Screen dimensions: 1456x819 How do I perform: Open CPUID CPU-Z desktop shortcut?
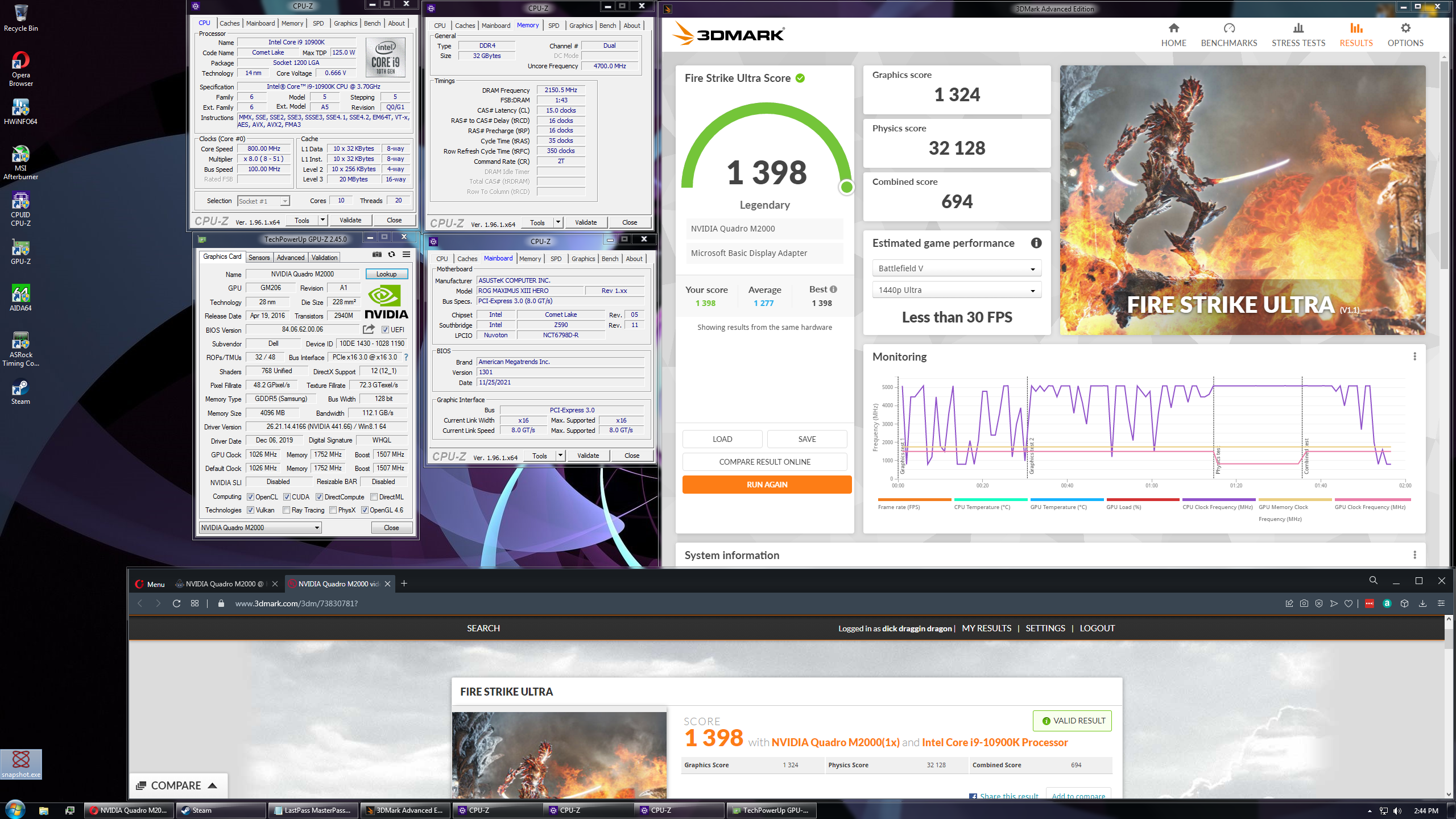coord(20,209)
